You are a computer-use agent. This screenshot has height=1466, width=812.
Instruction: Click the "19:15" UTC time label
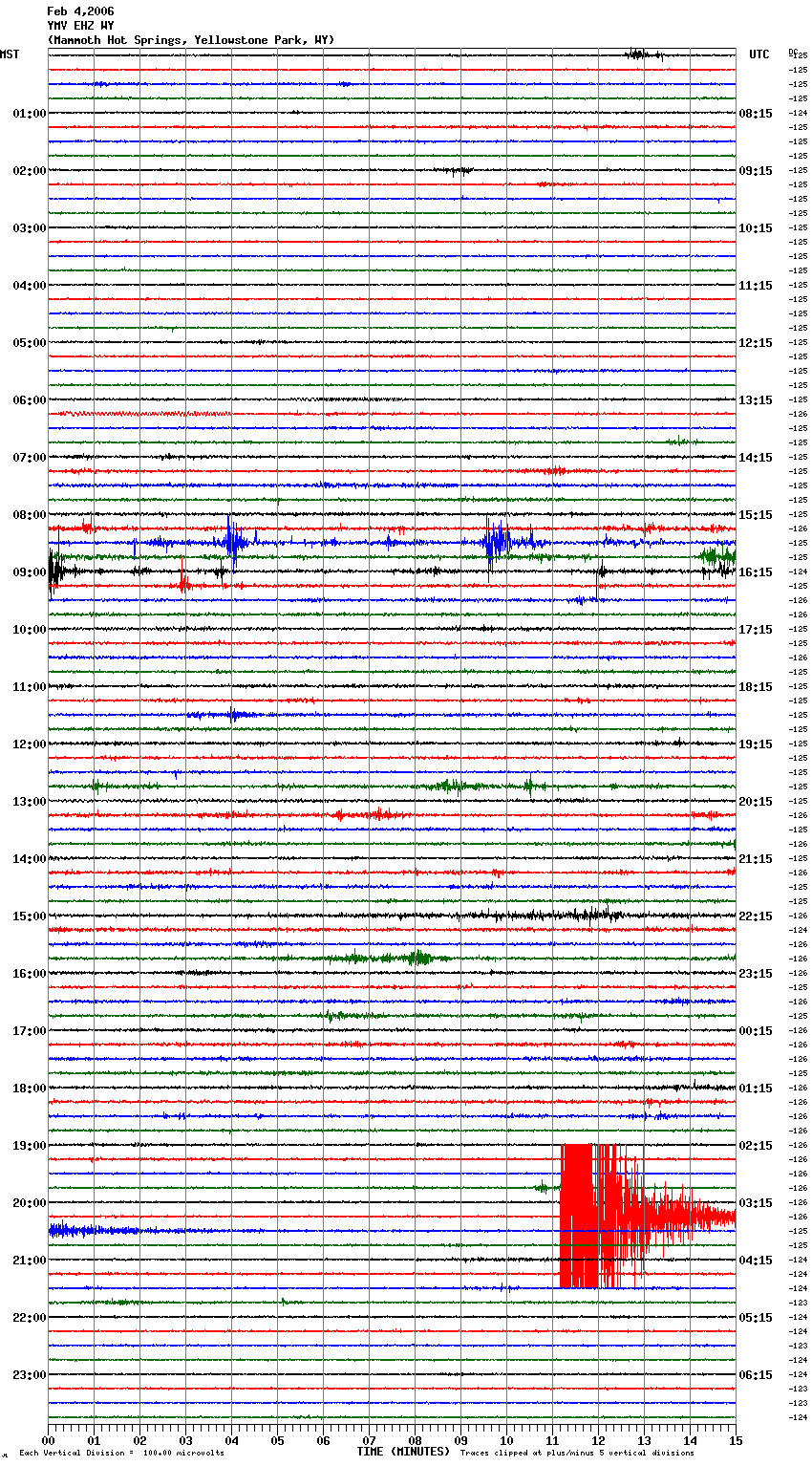(x=756, y=744)
